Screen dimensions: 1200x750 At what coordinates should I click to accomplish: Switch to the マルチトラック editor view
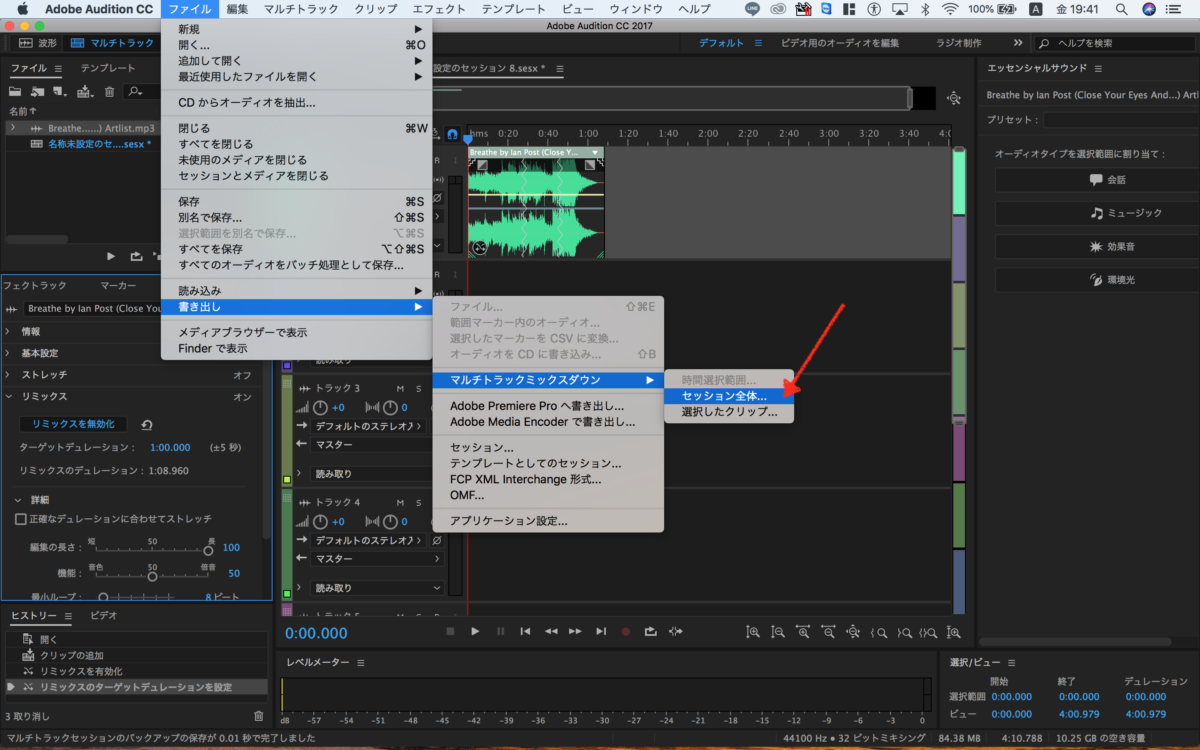click(112, 43)
